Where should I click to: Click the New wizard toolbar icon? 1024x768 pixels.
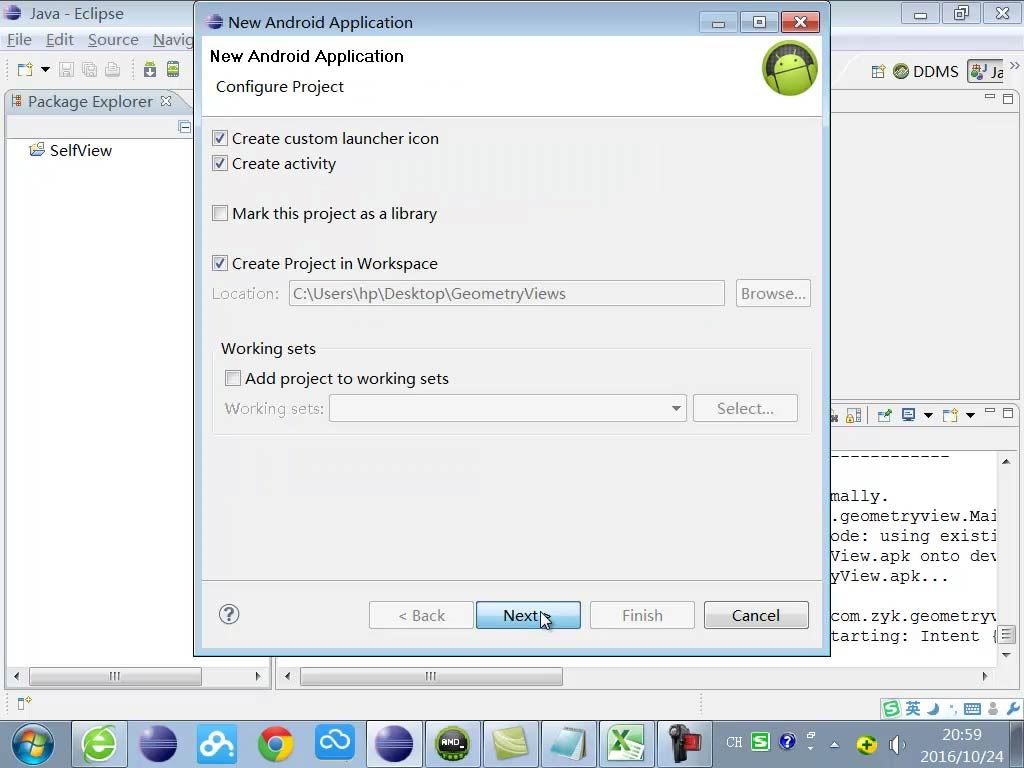[25, 69]
